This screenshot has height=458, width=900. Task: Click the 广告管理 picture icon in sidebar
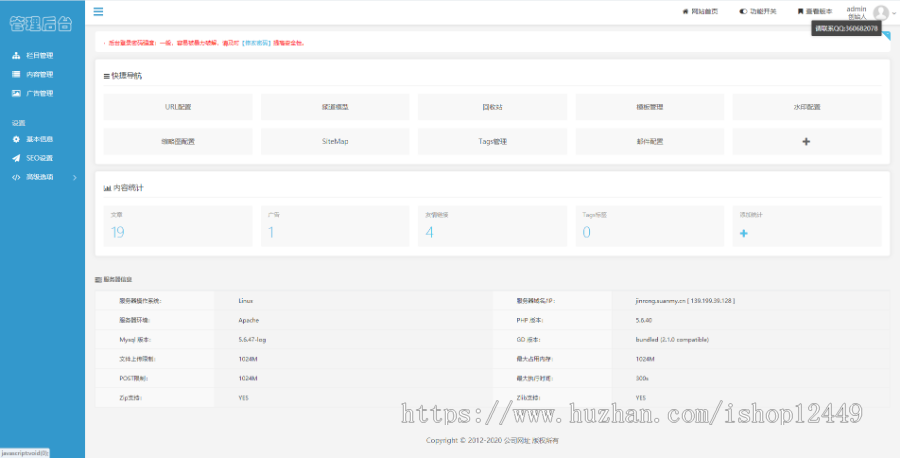tap(16, 93)
